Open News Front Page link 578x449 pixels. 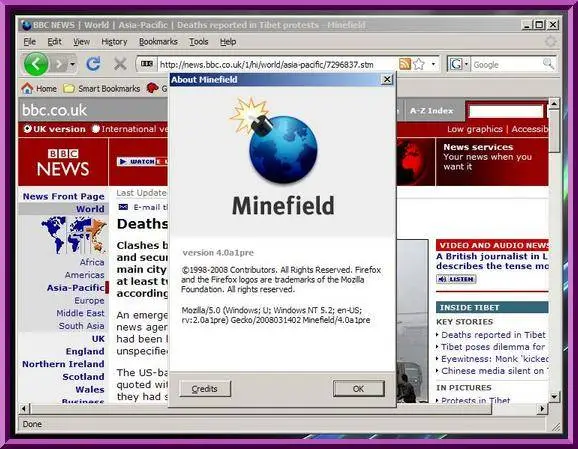[63, 196]
